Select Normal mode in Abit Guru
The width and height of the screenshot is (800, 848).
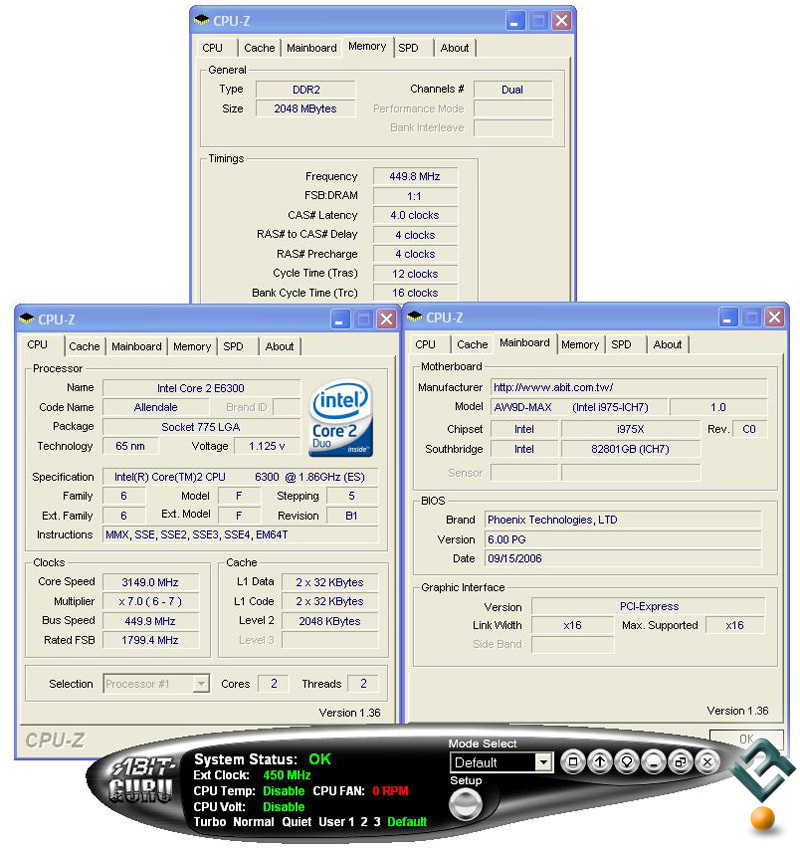tap(254, 822)
